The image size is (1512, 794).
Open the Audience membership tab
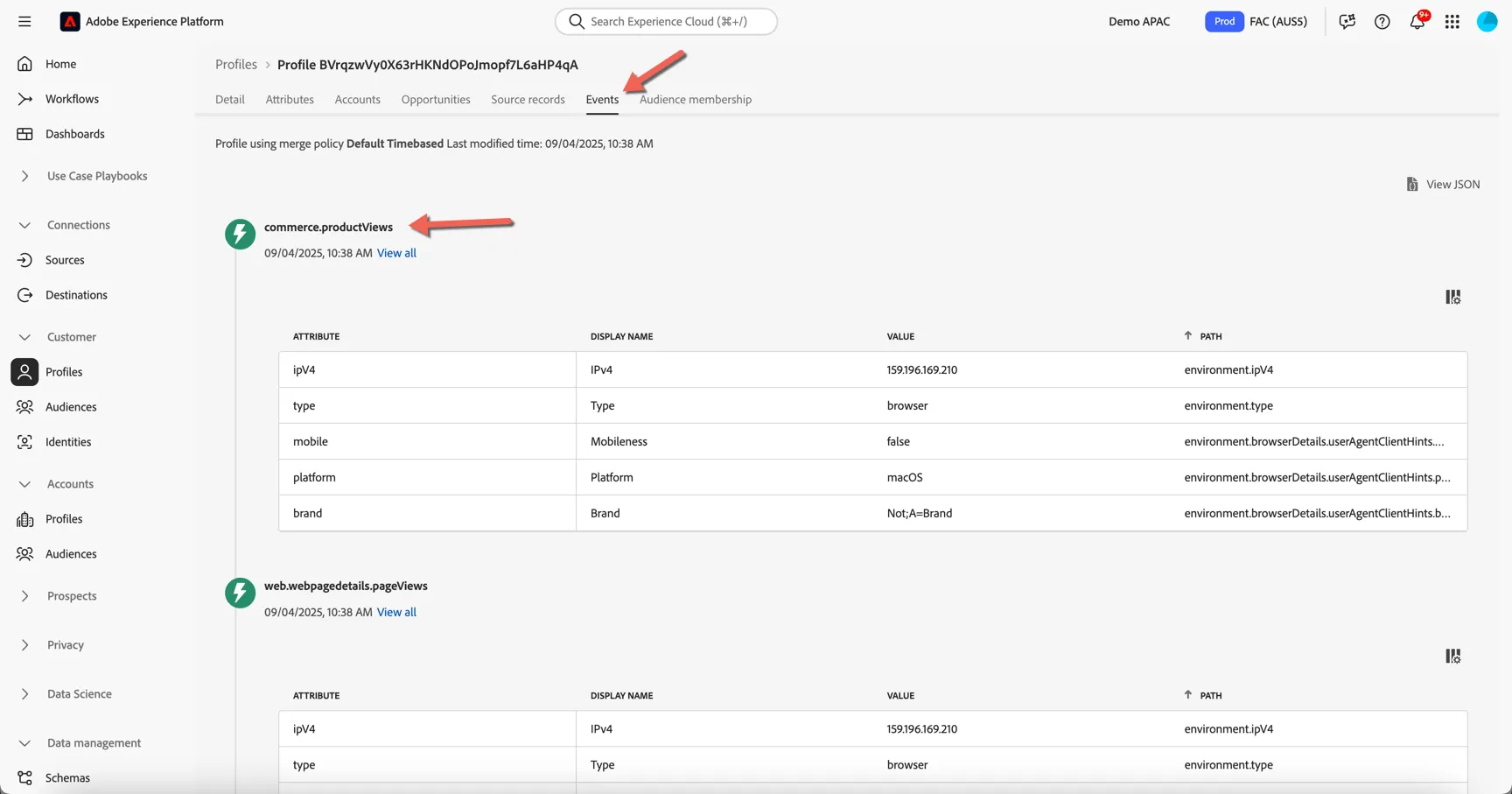pos(696,100)
